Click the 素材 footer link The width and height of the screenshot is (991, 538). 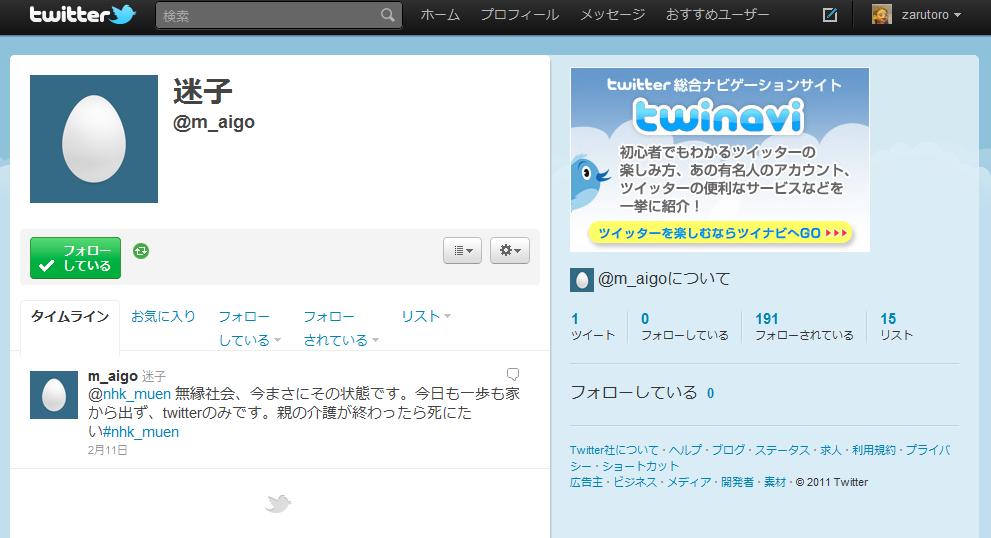[775, 482]
